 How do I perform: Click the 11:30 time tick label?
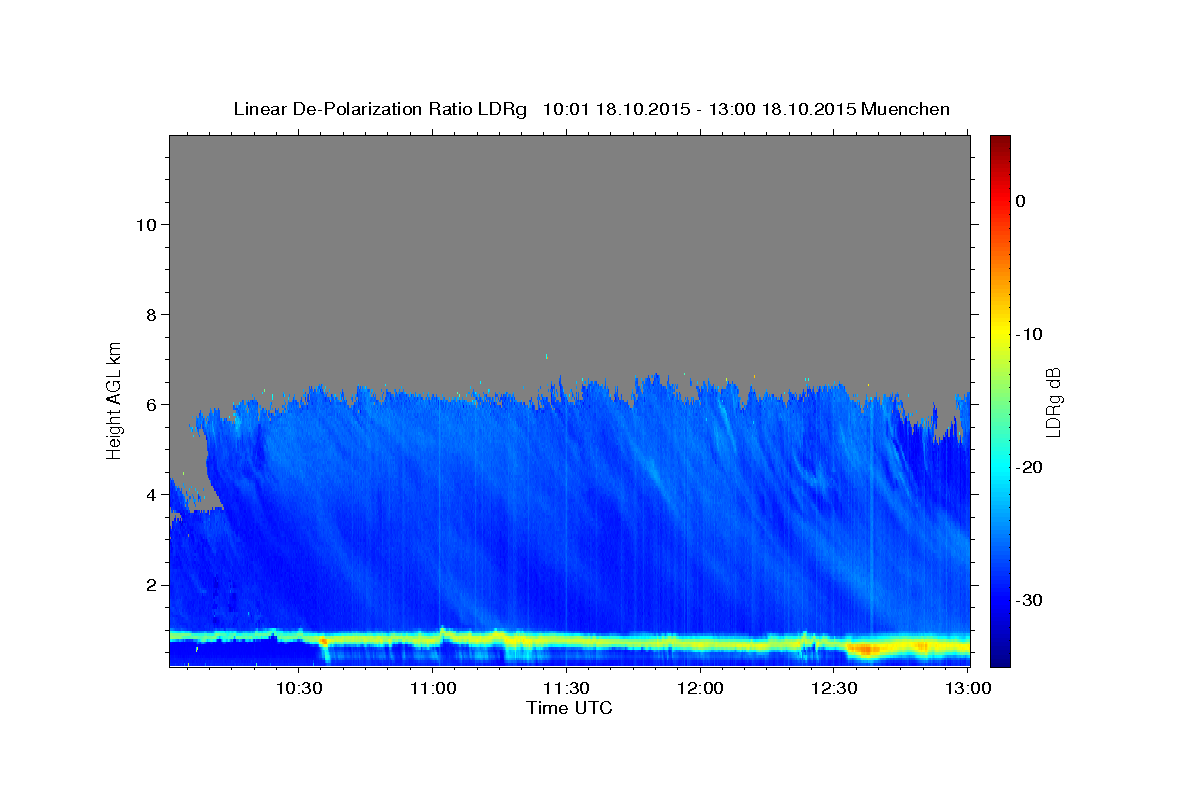566,689
